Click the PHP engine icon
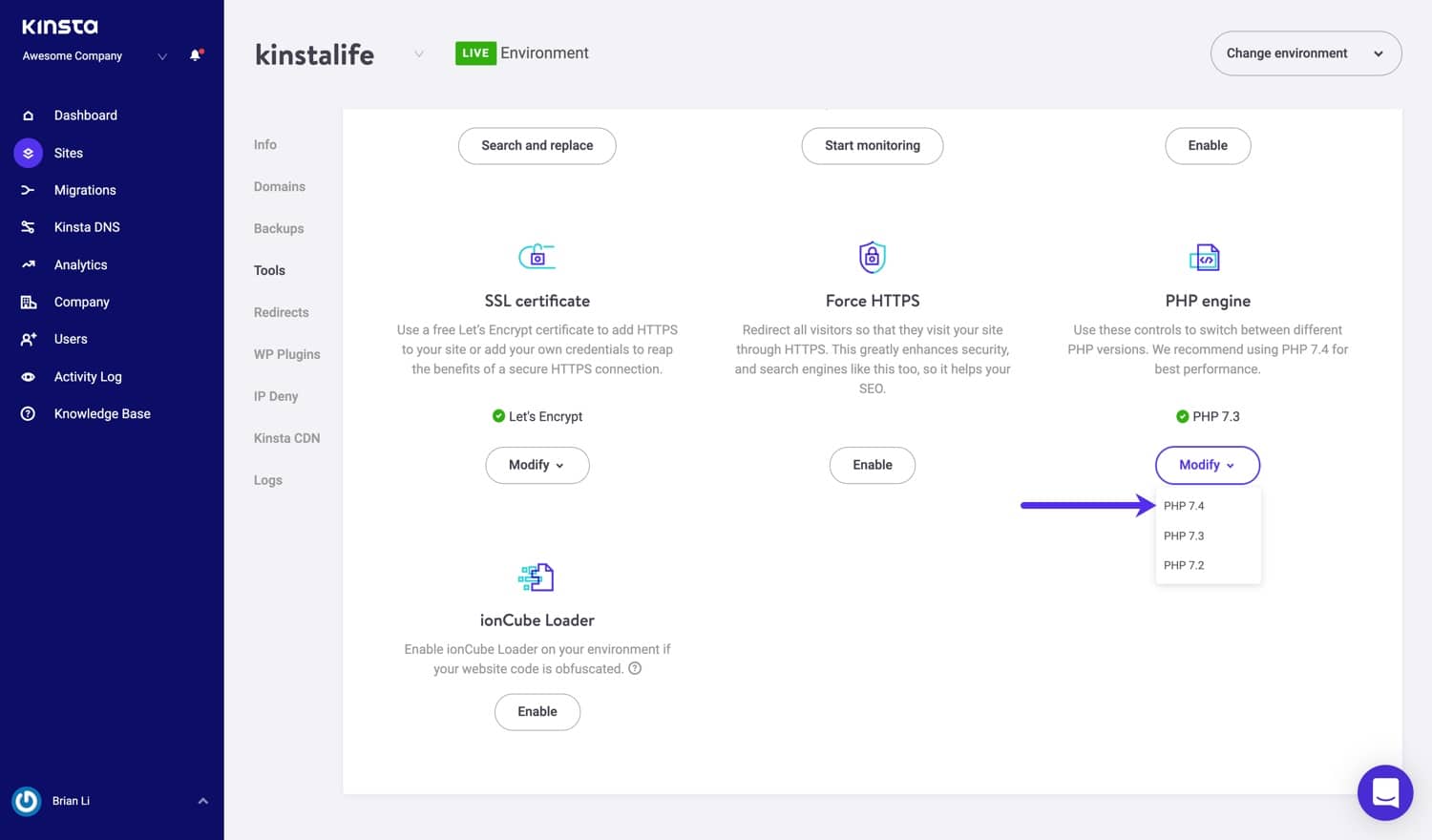Image resolution: width=1432 pixels, height=840 pixels. click(x=1206, y=258)
